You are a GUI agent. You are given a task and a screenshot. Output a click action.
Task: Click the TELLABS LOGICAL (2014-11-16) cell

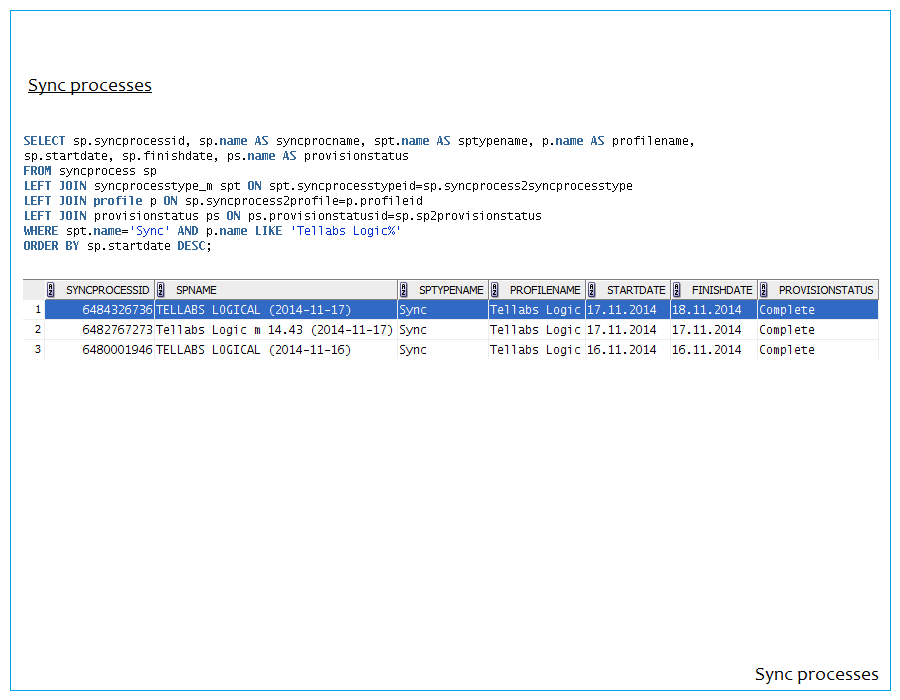tap(254, 350)
